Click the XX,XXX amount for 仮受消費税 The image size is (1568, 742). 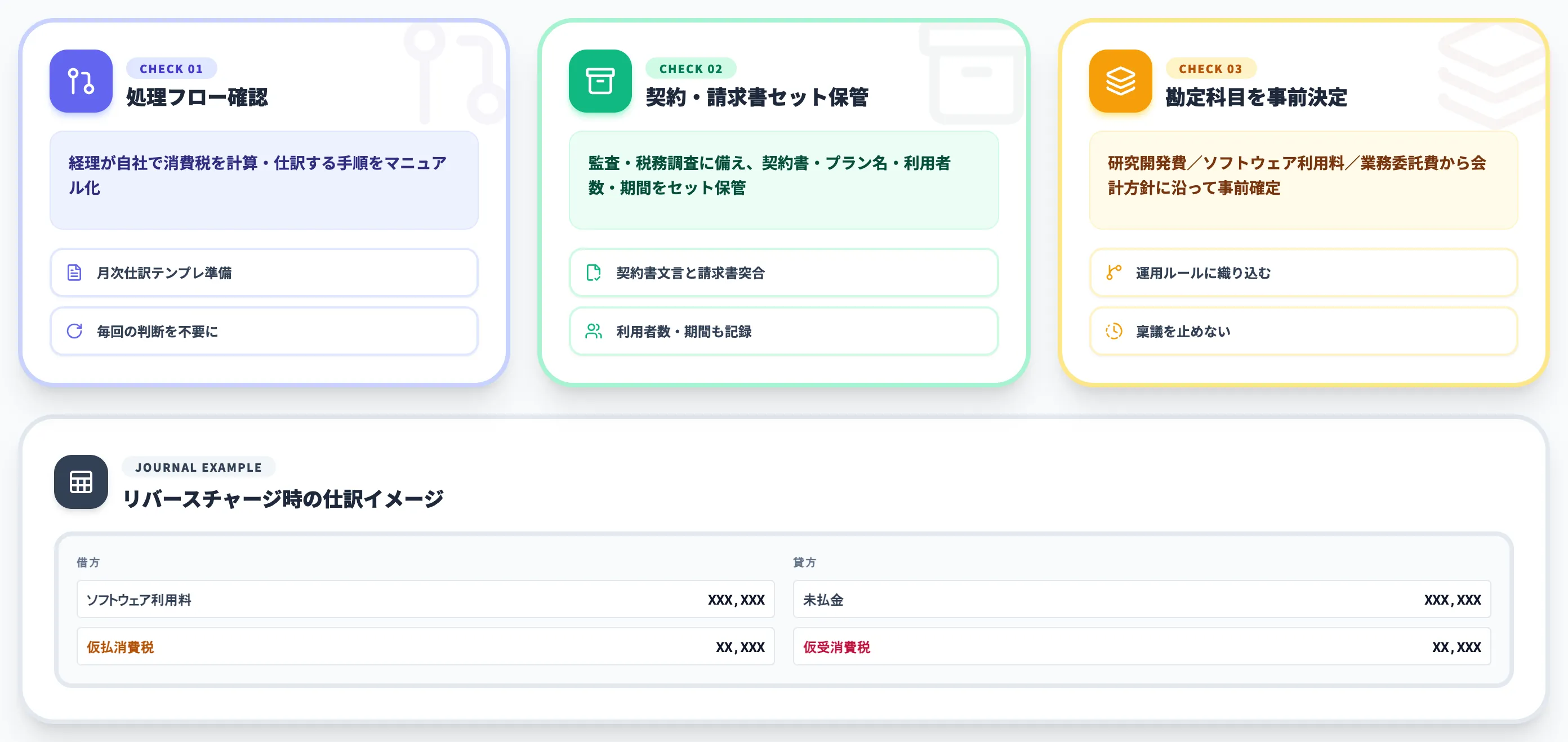point(1456,647)
